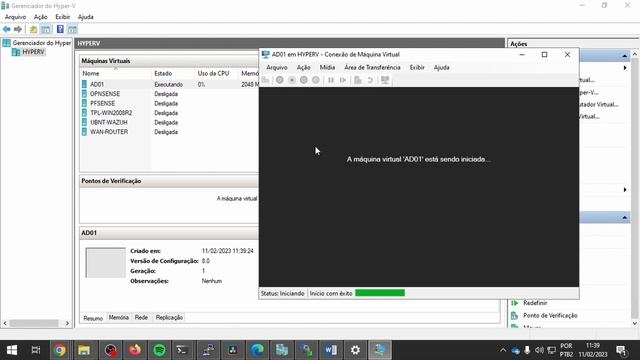This screenshot has width=640, height=360.
Task: Select Gerenciador do Hyper-V tree root
Action: tap(42, 43)
